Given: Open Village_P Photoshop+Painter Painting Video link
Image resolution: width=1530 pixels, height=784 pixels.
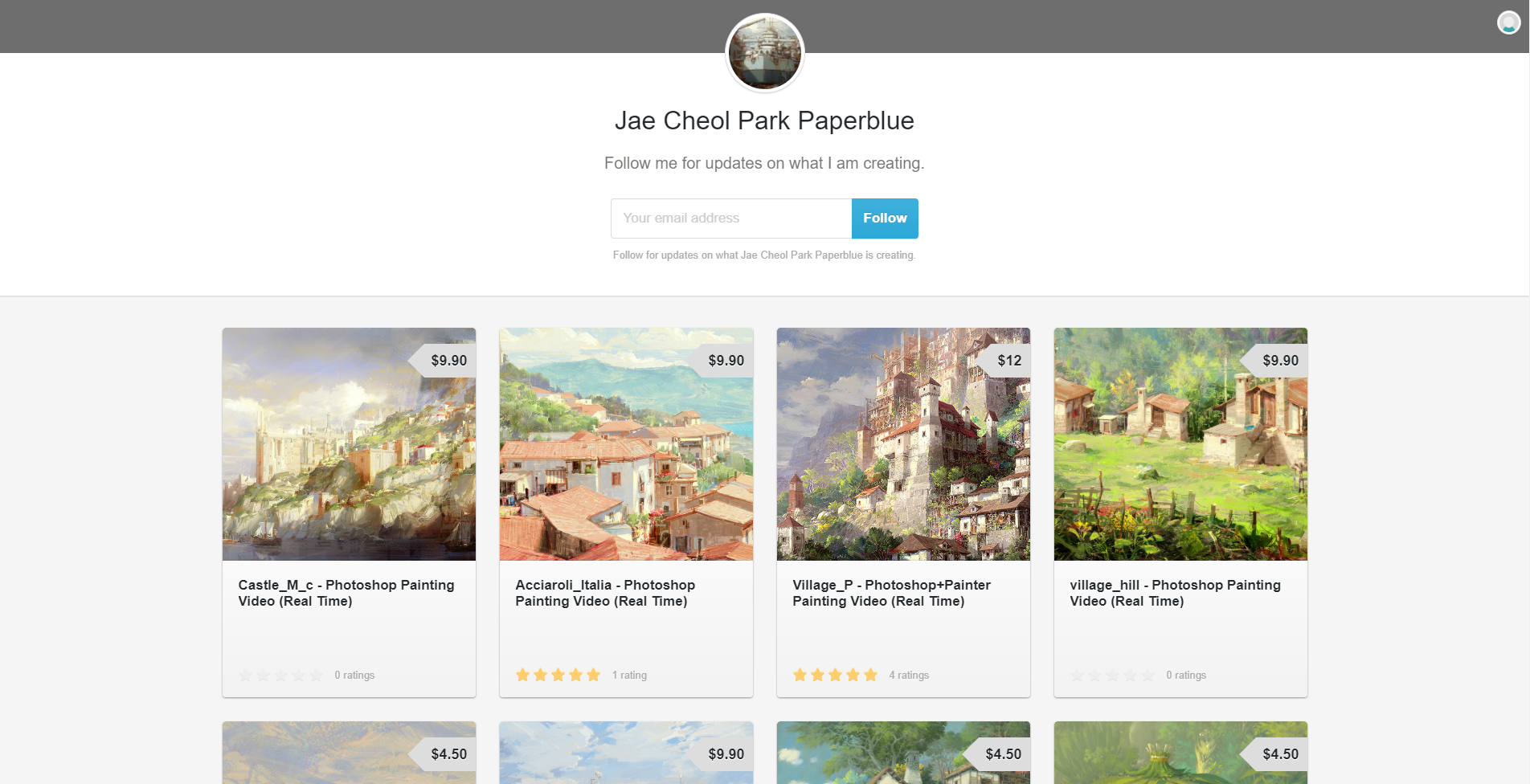Looking at the screenshot, I should 891,593.
